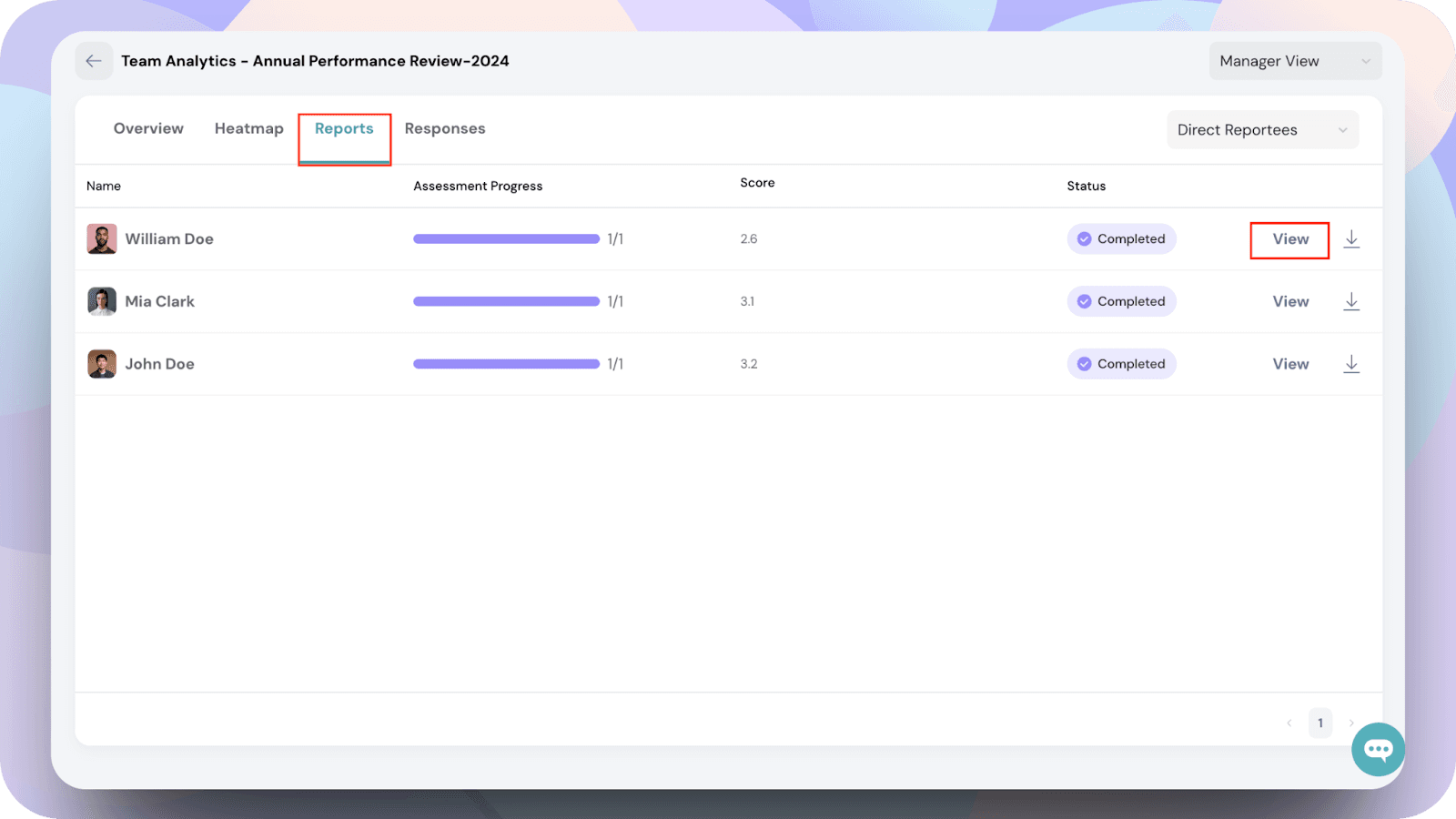Switch to the Heatmap tab
Screen dimensions: 1456x819
[248, 129]
